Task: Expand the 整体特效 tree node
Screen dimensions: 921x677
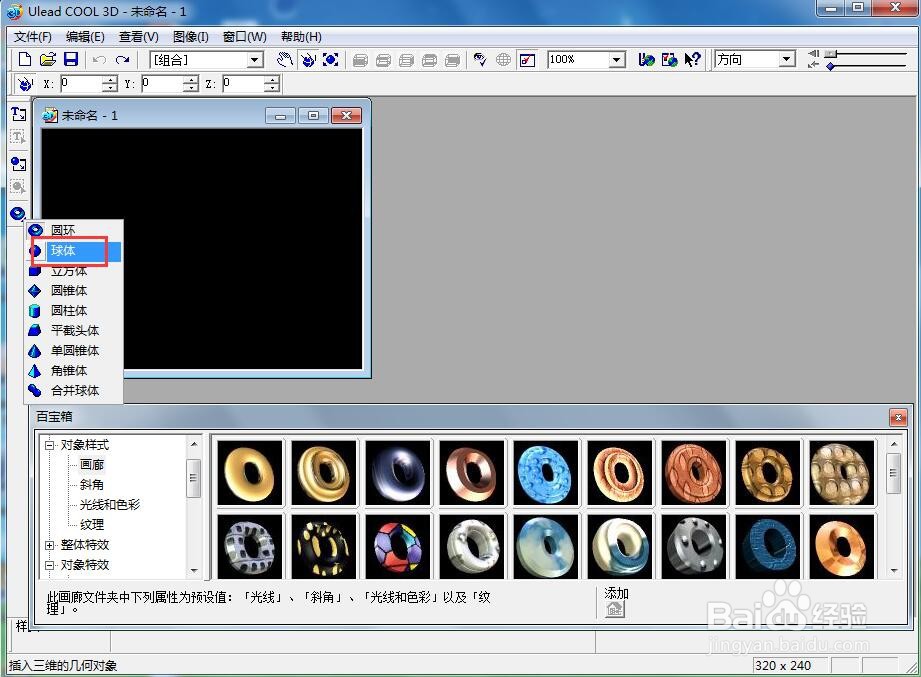Action: [x=50, y=545]
